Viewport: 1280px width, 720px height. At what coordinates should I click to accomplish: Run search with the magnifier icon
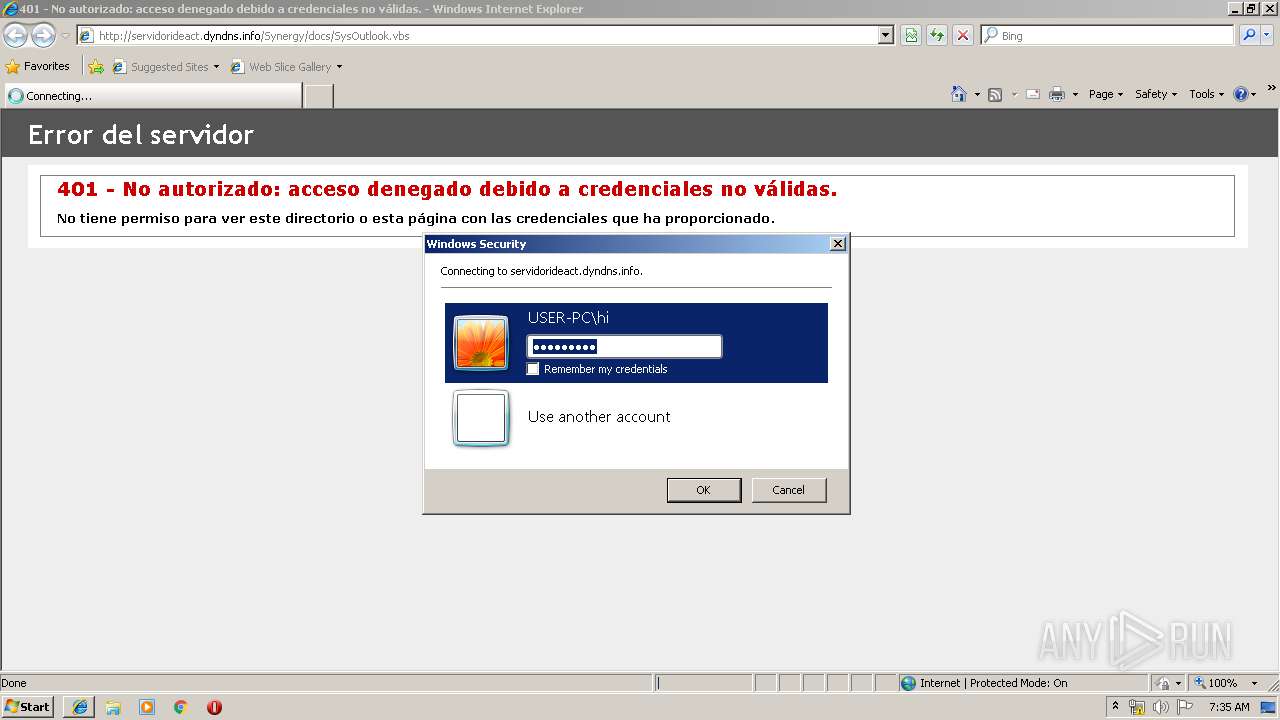point(1249,35)
